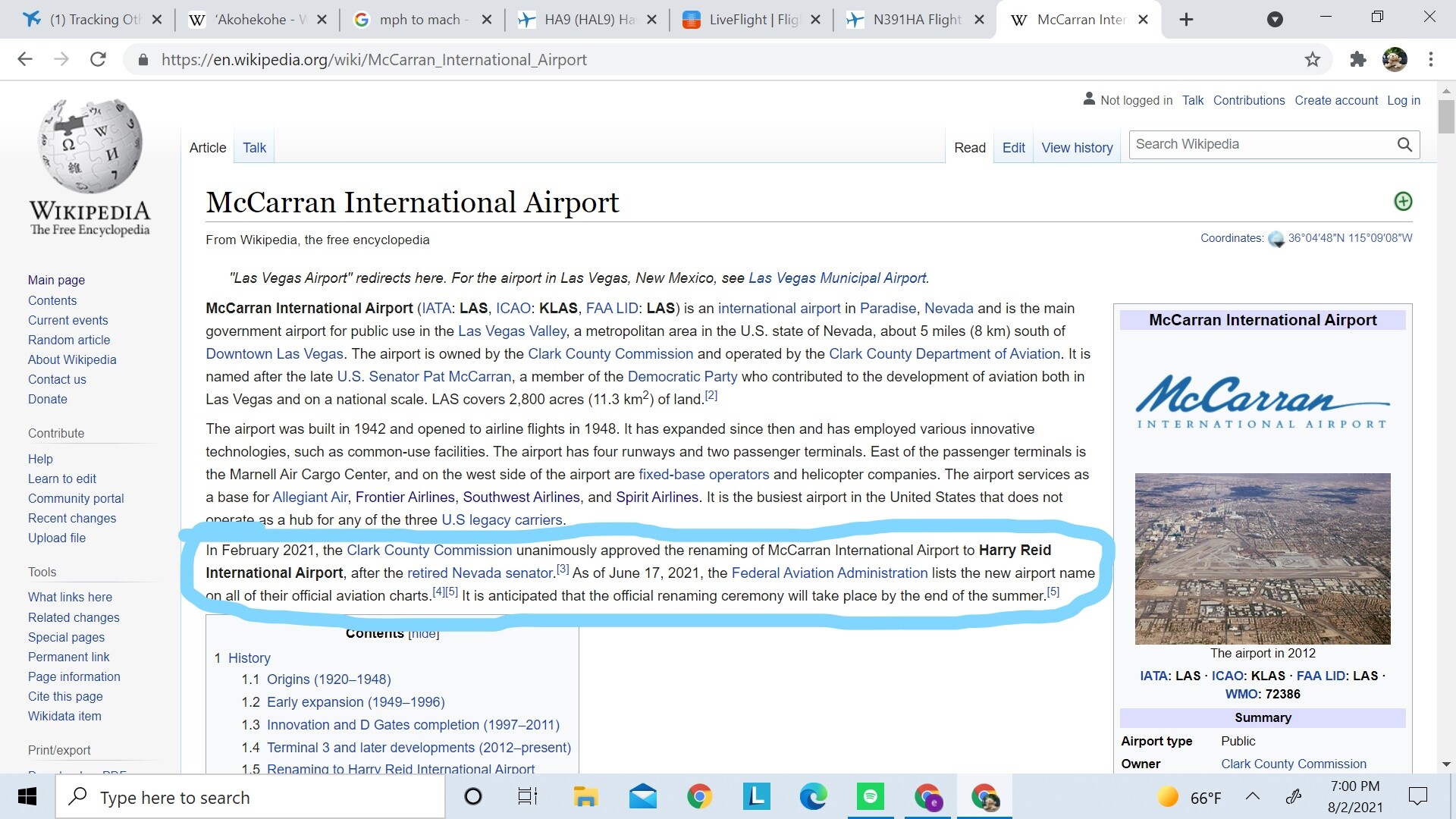Click the page scrollbar down arrow

tap(1446, 764)
